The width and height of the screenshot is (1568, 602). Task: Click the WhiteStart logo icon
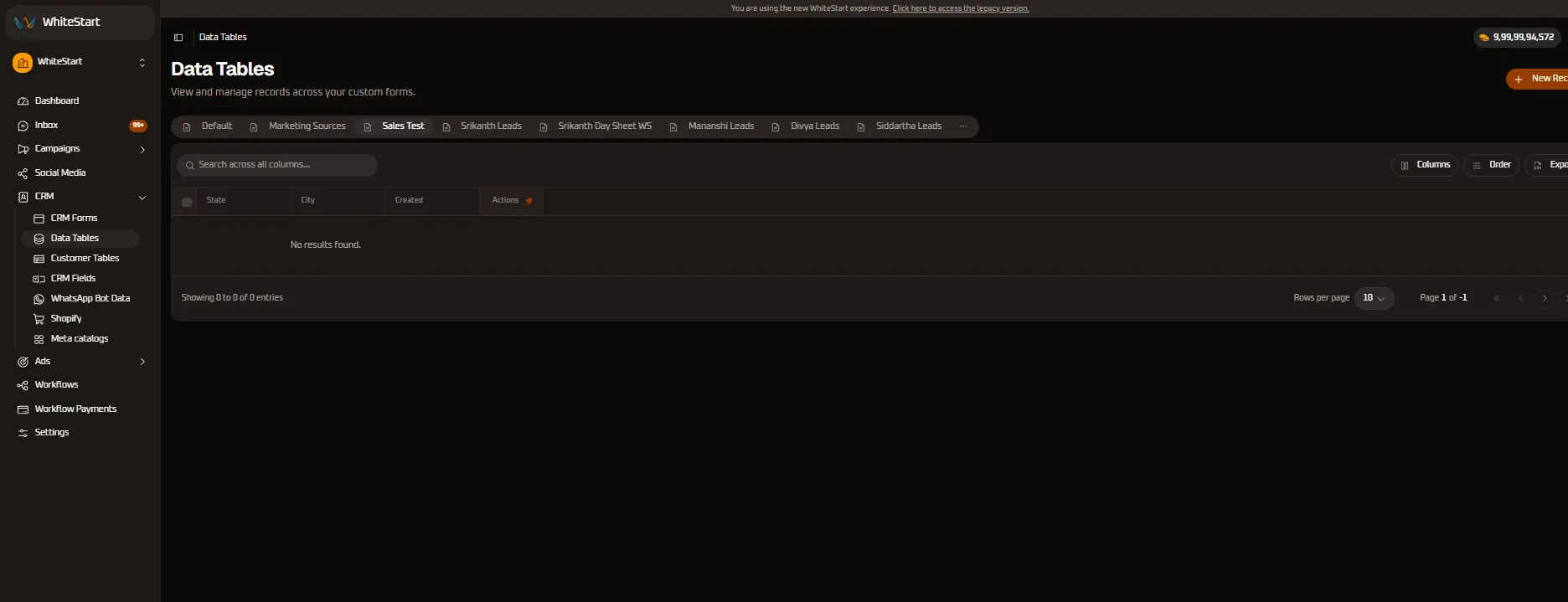[x=24, y=23]
